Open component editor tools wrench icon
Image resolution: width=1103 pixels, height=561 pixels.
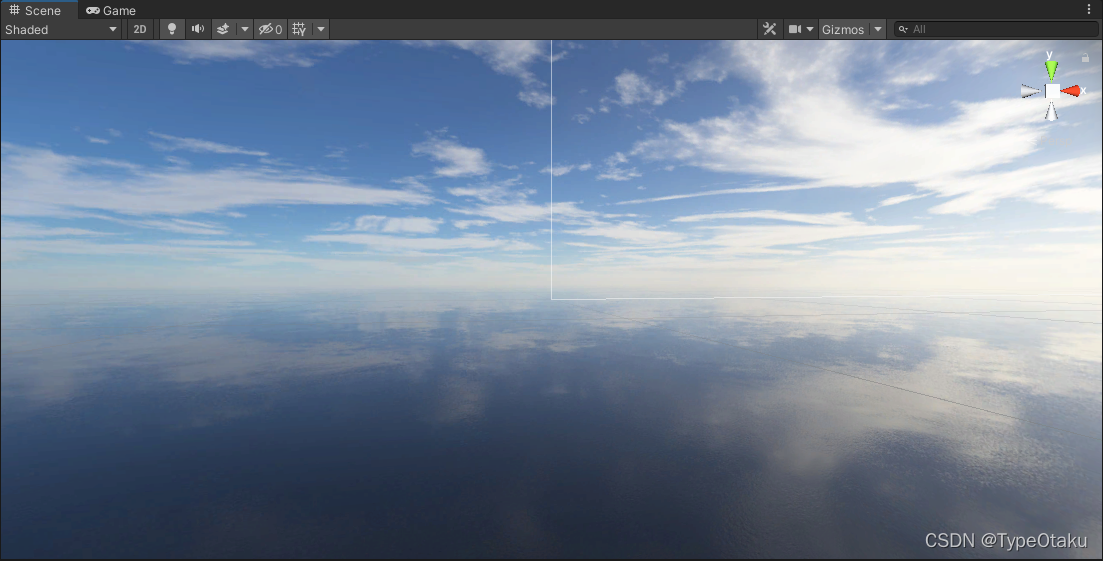tap(770, 29)
